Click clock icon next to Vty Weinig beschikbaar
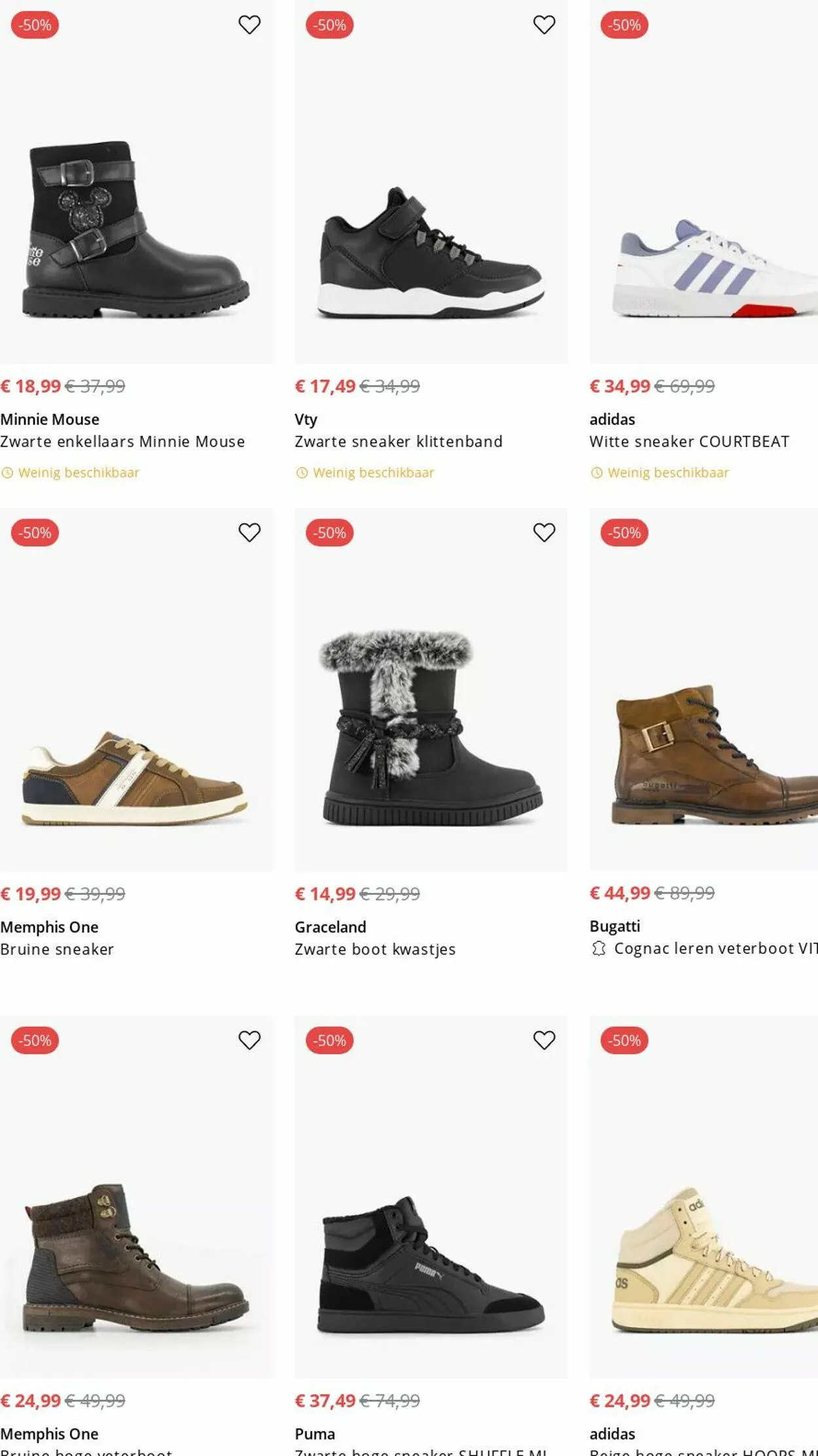The height and width of the screenshot is (1456, 818). pyautogui.click(x=302, y=473)
